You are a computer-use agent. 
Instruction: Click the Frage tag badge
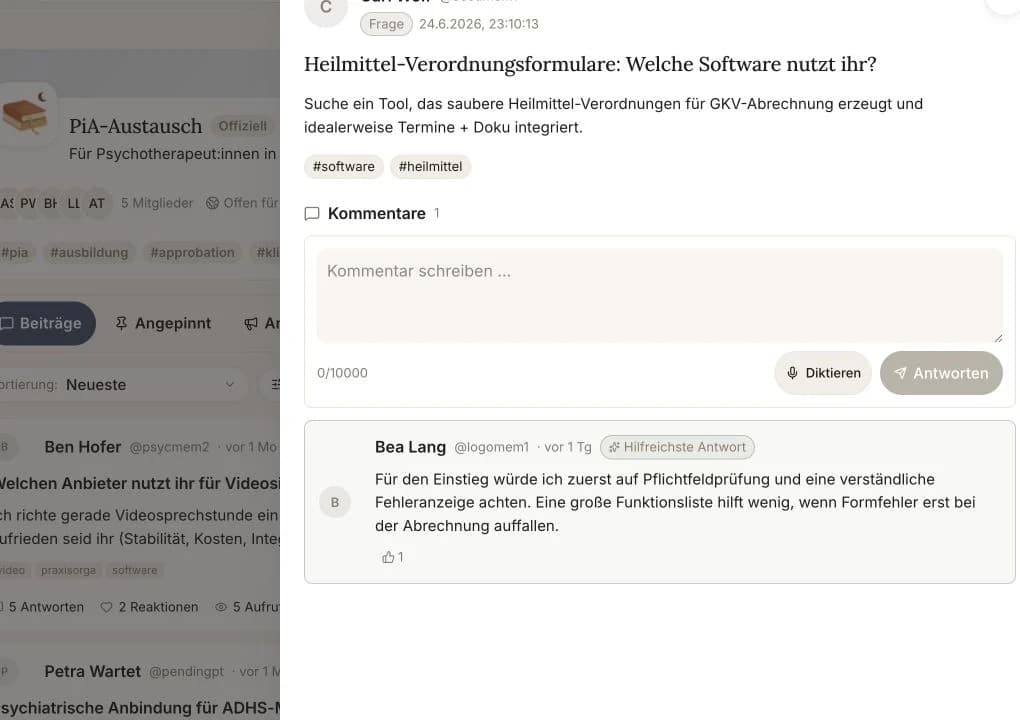click(x=386, y=24)
